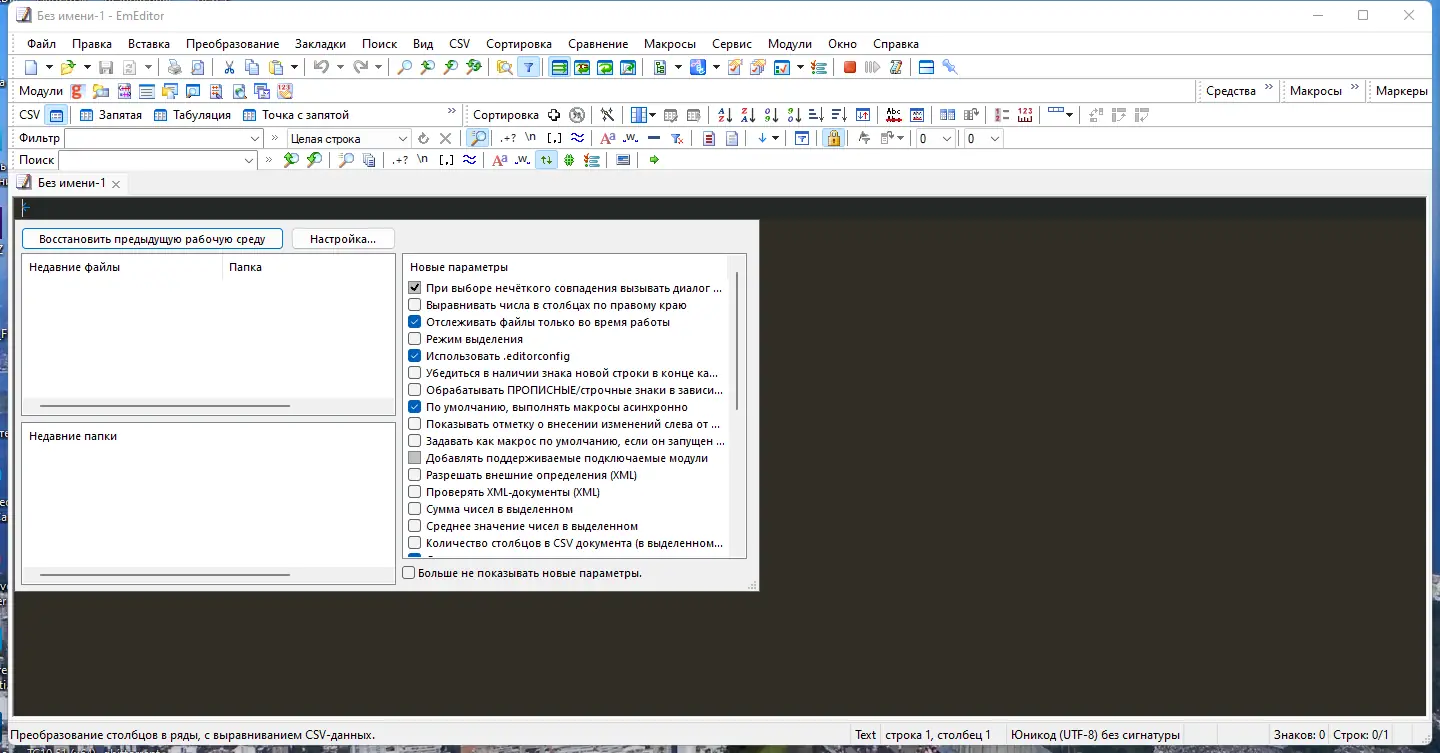Expand the Фильтр combo box dropdown
1440x753 pixels.
(x=254, y=139)
